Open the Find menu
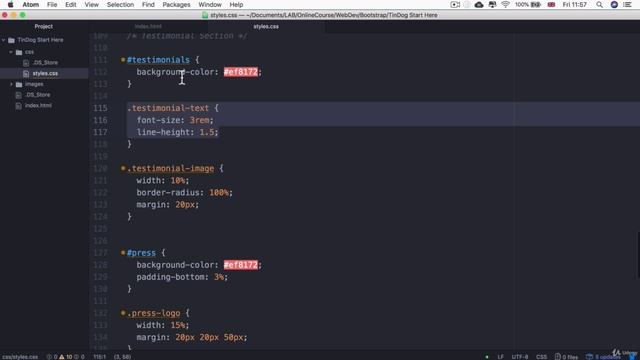This screenshot has width=640, height=360. pos(148,4)
